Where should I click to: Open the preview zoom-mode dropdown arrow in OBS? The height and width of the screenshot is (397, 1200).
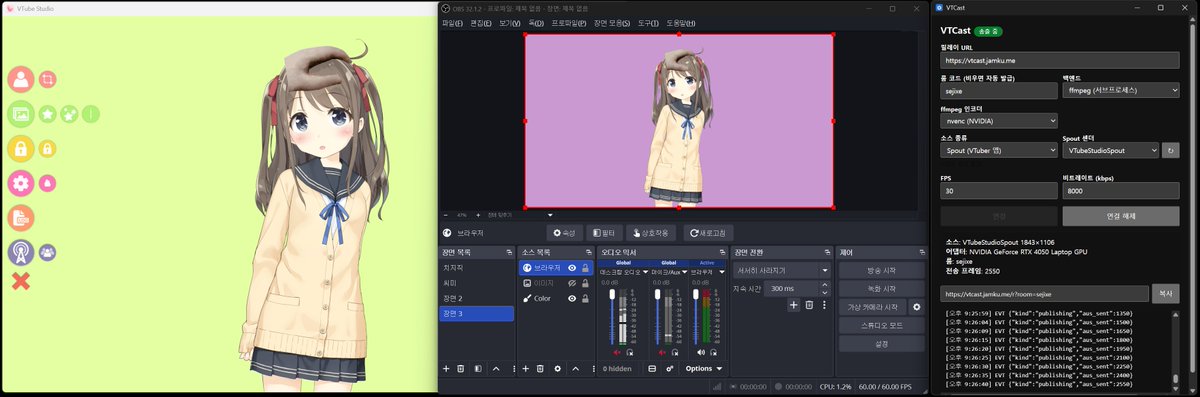pos(550,214)
